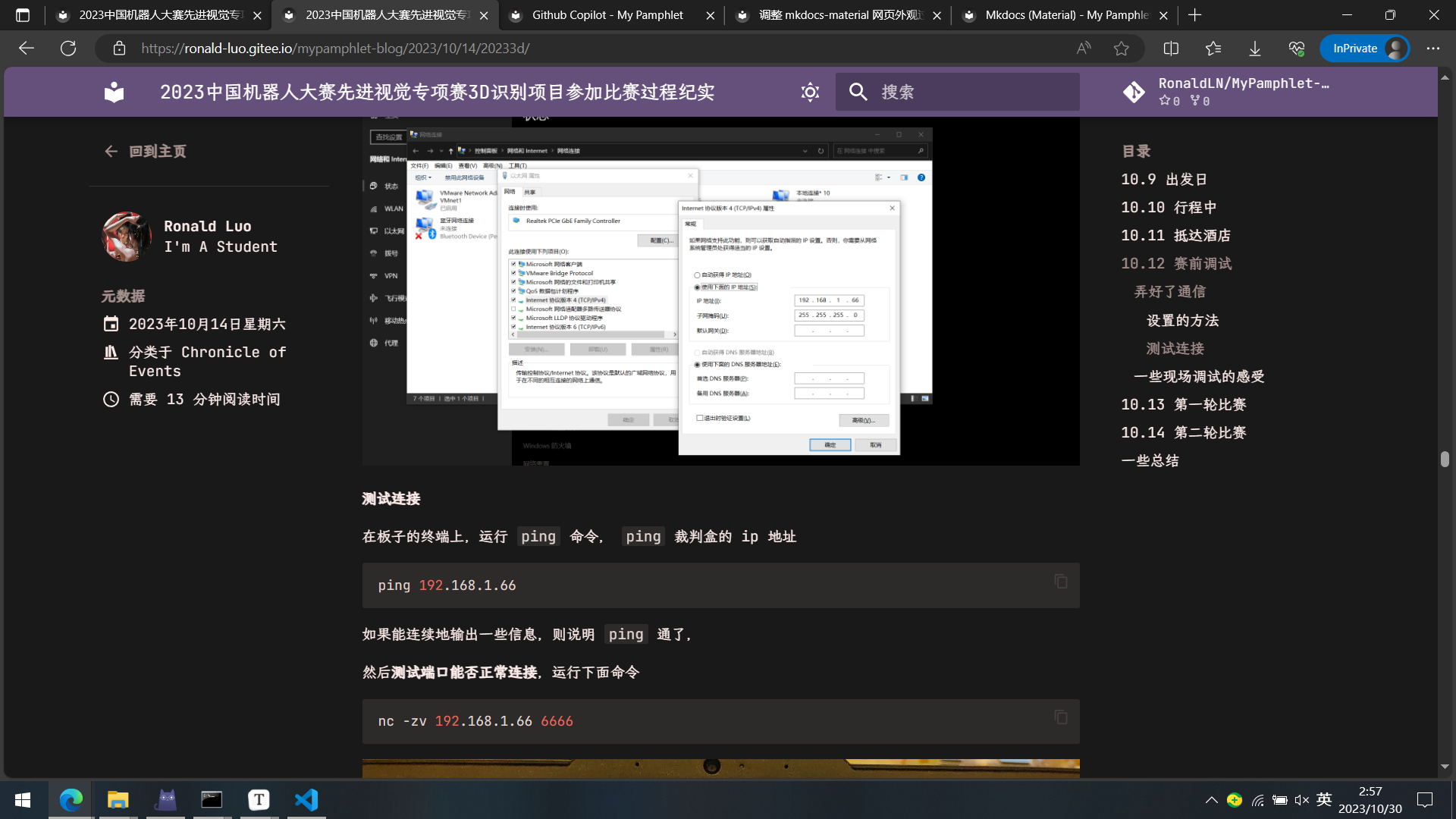1456x819 pixels.
Task: Open the tab actions menu icon
Action: [x=23, y=15]
